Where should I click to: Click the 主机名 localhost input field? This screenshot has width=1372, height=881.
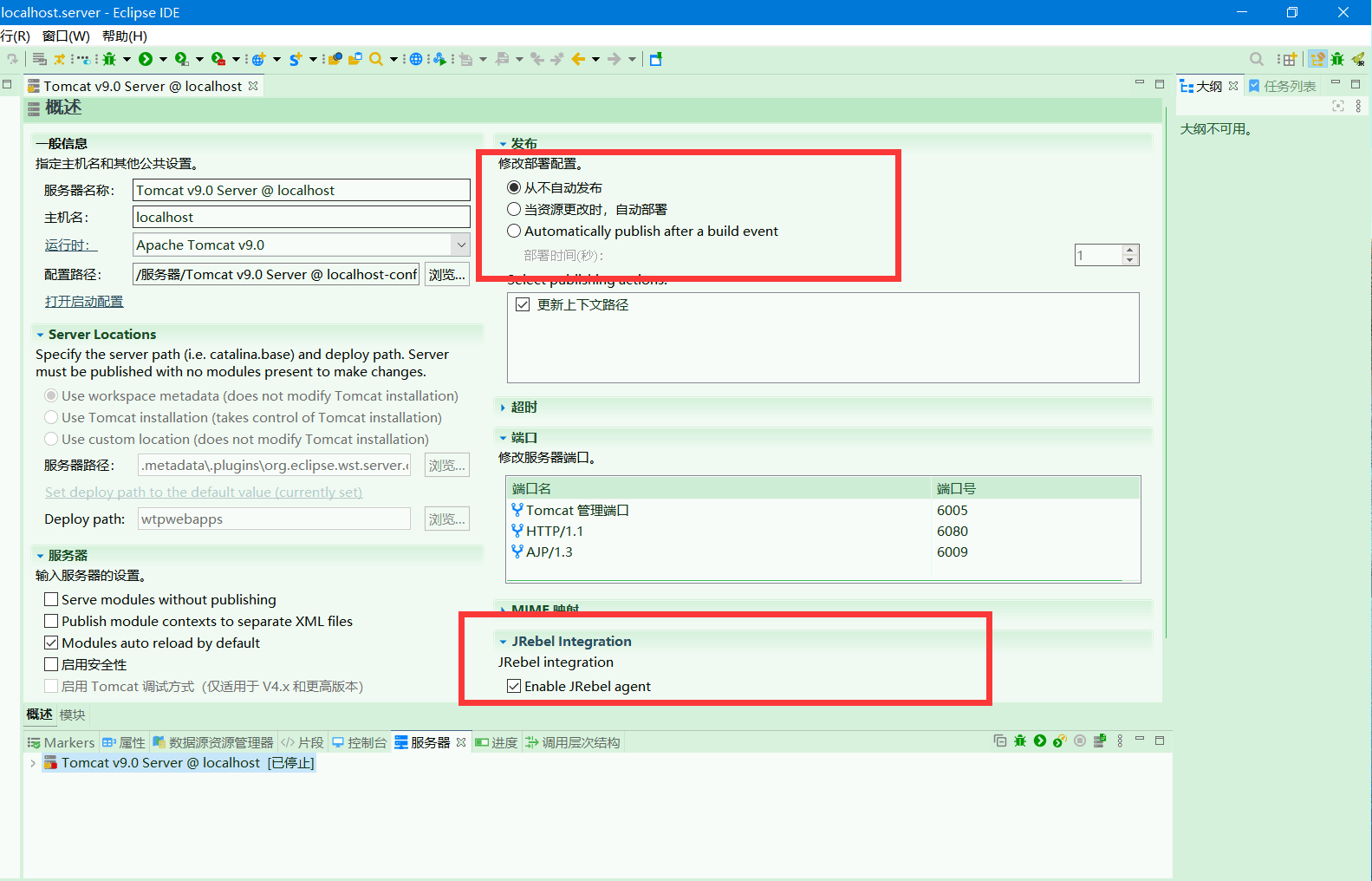[302, 217]
